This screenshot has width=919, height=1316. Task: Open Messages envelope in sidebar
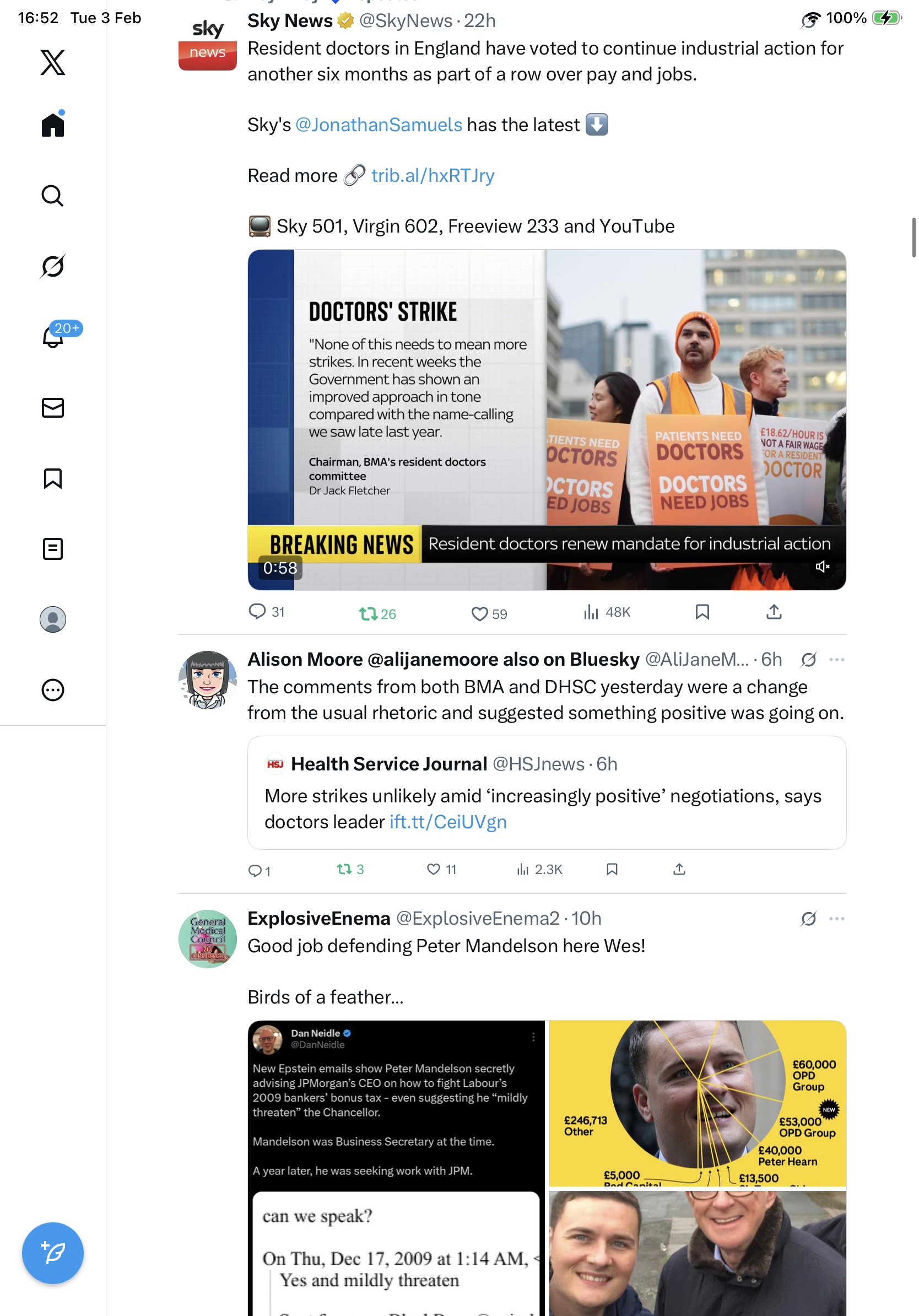coord(53,407)
